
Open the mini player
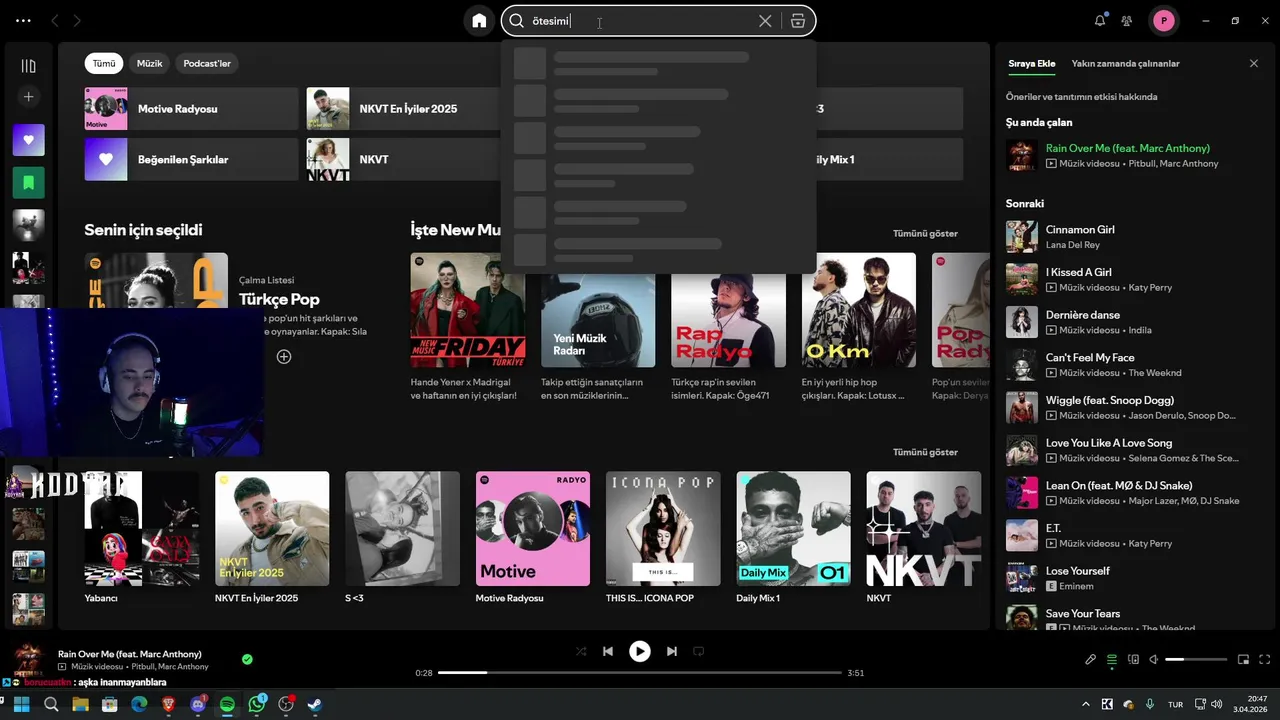pyautogui.click(x=1244, y=660)
